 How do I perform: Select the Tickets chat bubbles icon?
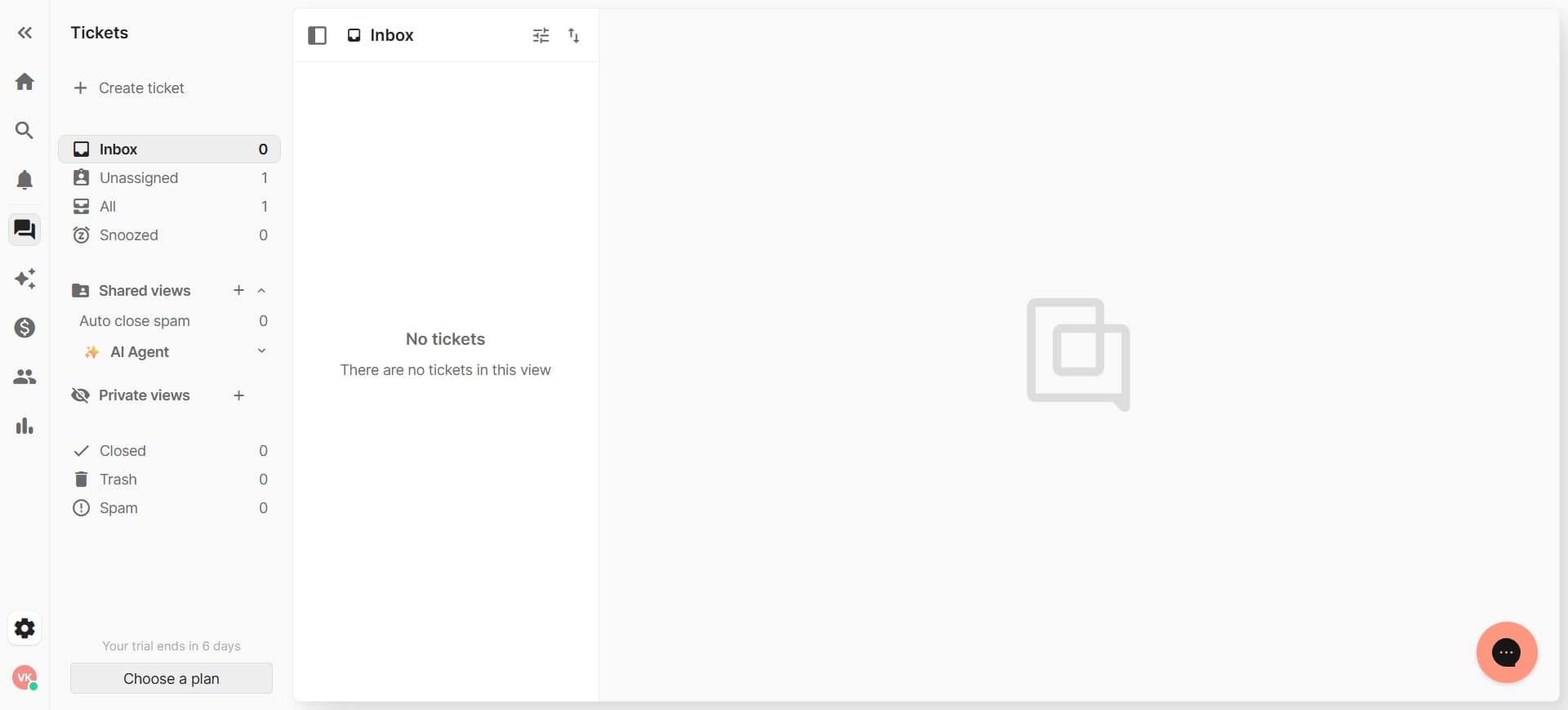point(24,230)
